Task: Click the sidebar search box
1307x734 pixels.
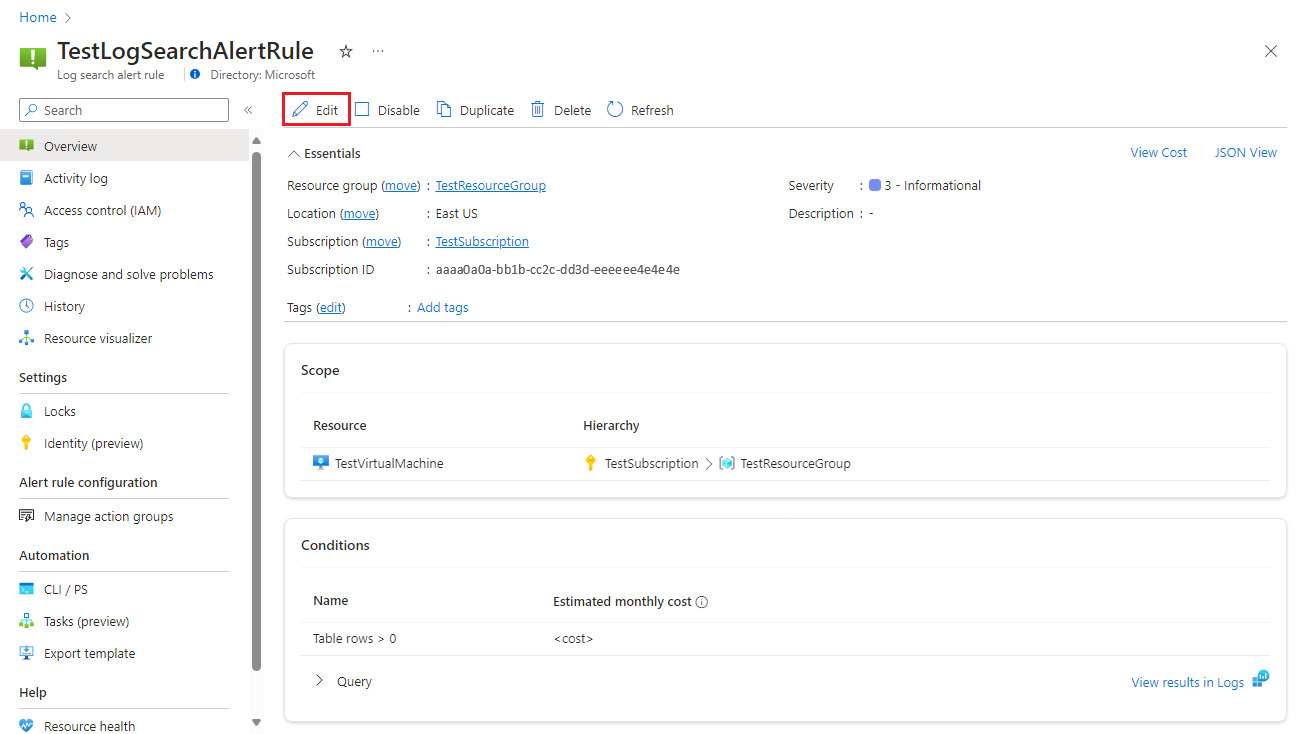Action: click(123, 110)
